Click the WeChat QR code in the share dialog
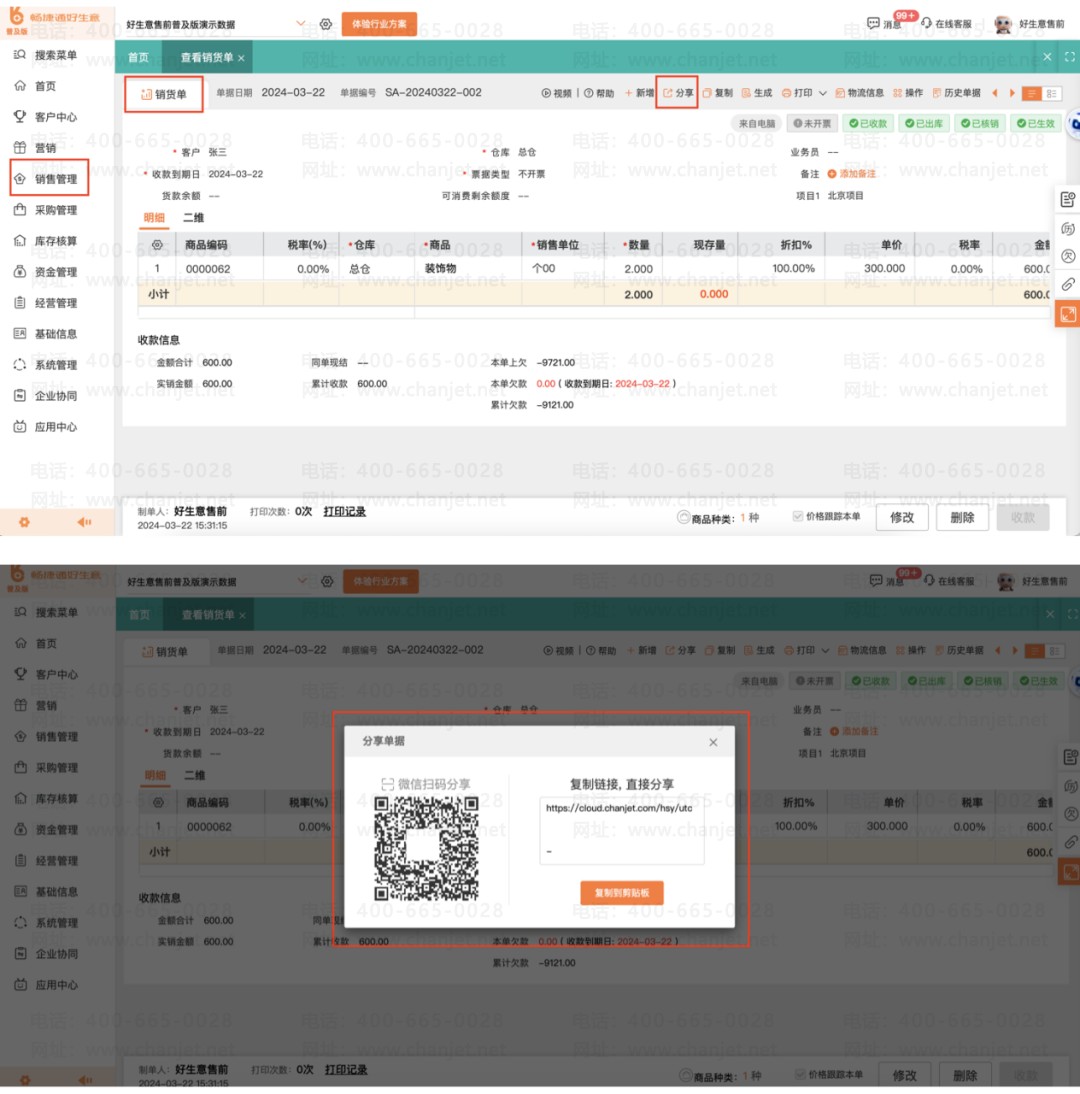 click(x=426, y=848)
